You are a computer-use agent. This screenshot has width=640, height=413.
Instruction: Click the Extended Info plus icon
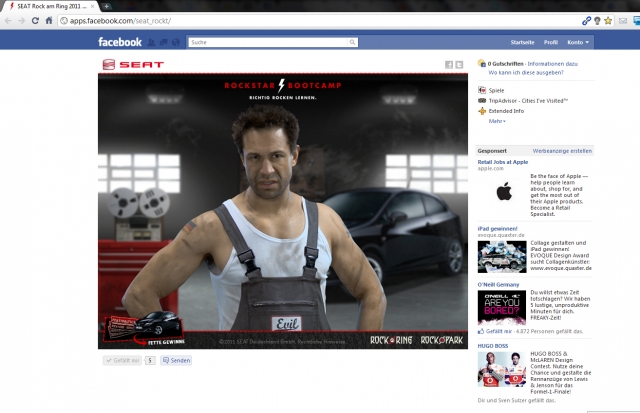482,111
